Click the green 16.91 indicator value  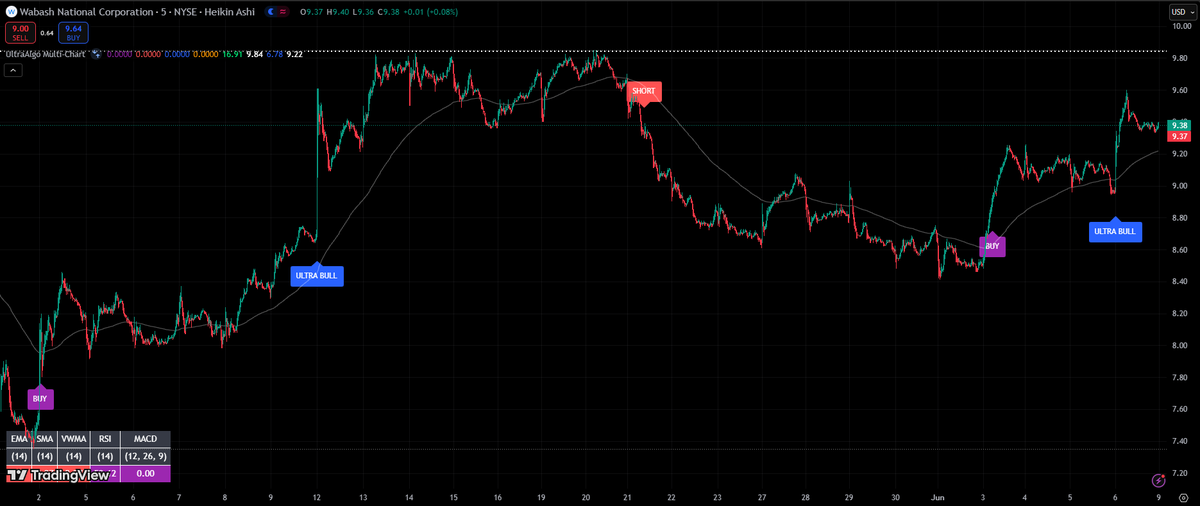pyautogui.click(x=232, y=54)
